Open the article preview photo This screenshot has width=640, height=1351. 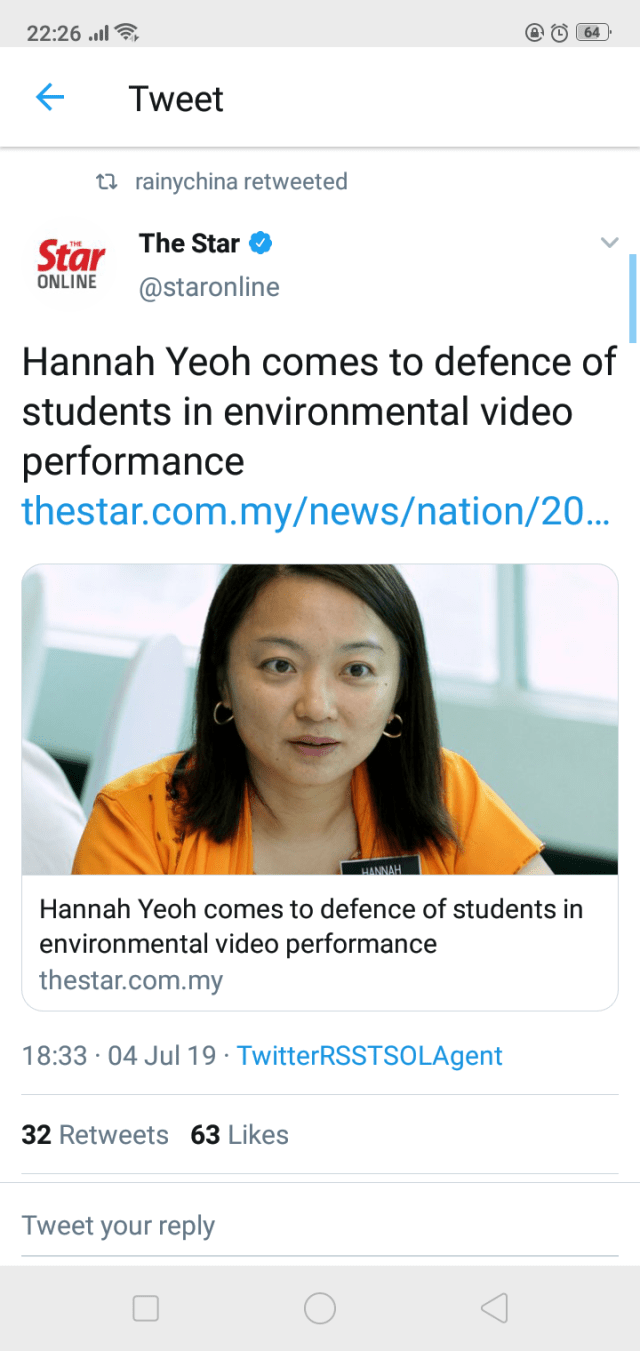(320, 720)
